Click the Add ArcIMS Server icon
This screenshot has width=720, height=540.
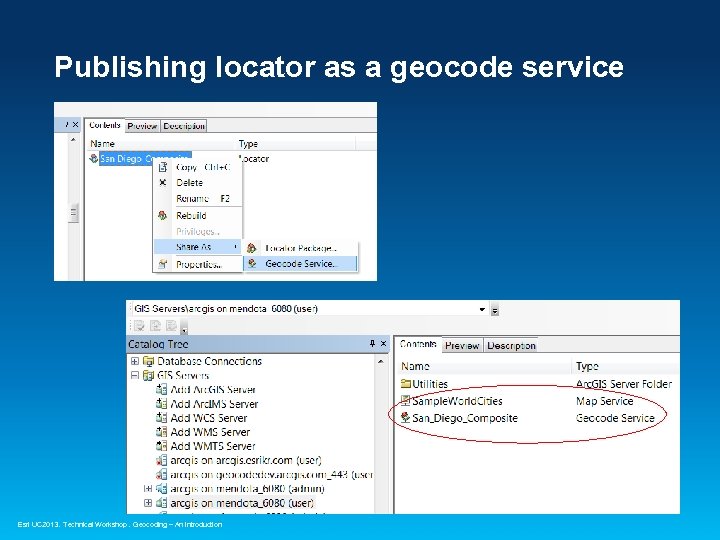(161, 404)
